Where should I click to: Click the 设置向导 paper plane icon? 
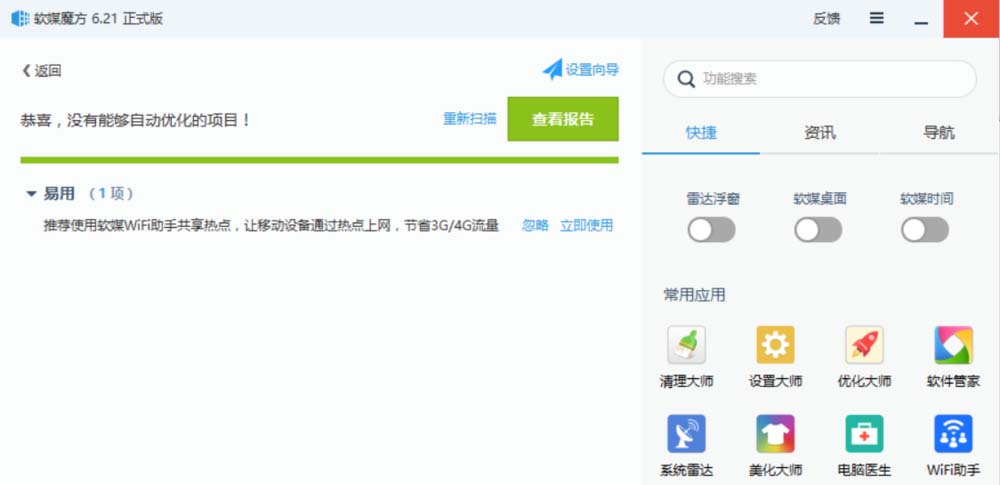click(553, 69)
